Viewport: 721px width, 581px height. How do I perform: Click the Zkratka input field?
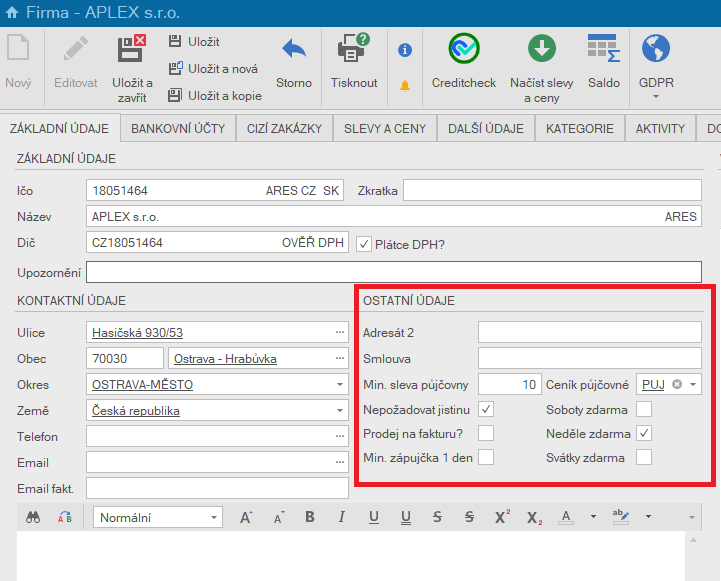point(552,190)
